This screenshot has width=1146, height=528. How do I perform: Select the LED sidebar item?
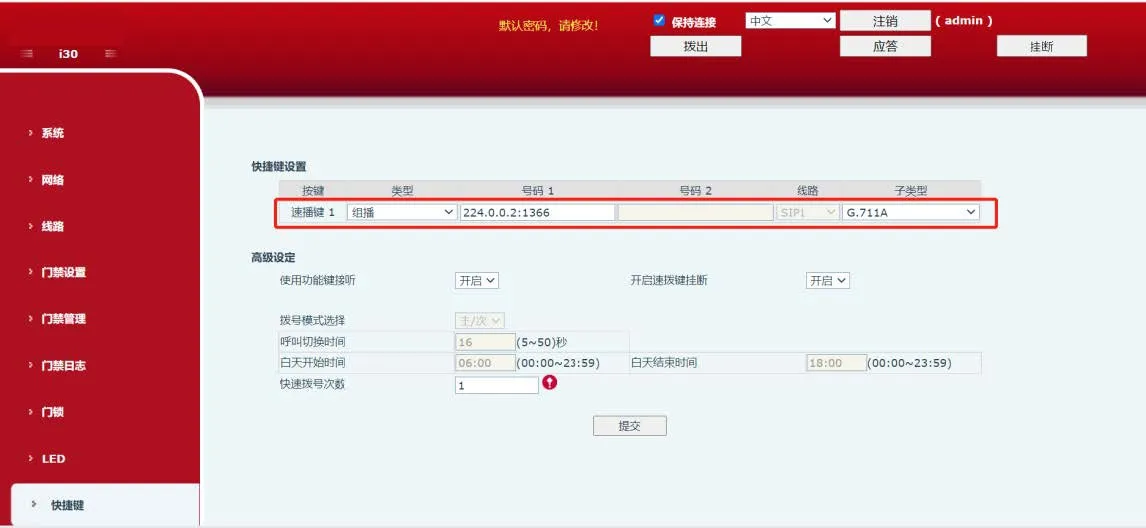tap(53, 459)
